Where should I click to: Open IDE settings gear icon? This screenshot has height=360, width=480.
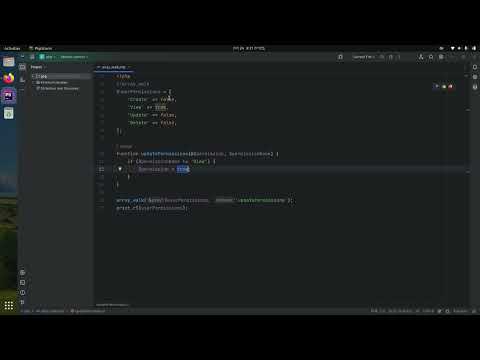click(x=441, y=57)
